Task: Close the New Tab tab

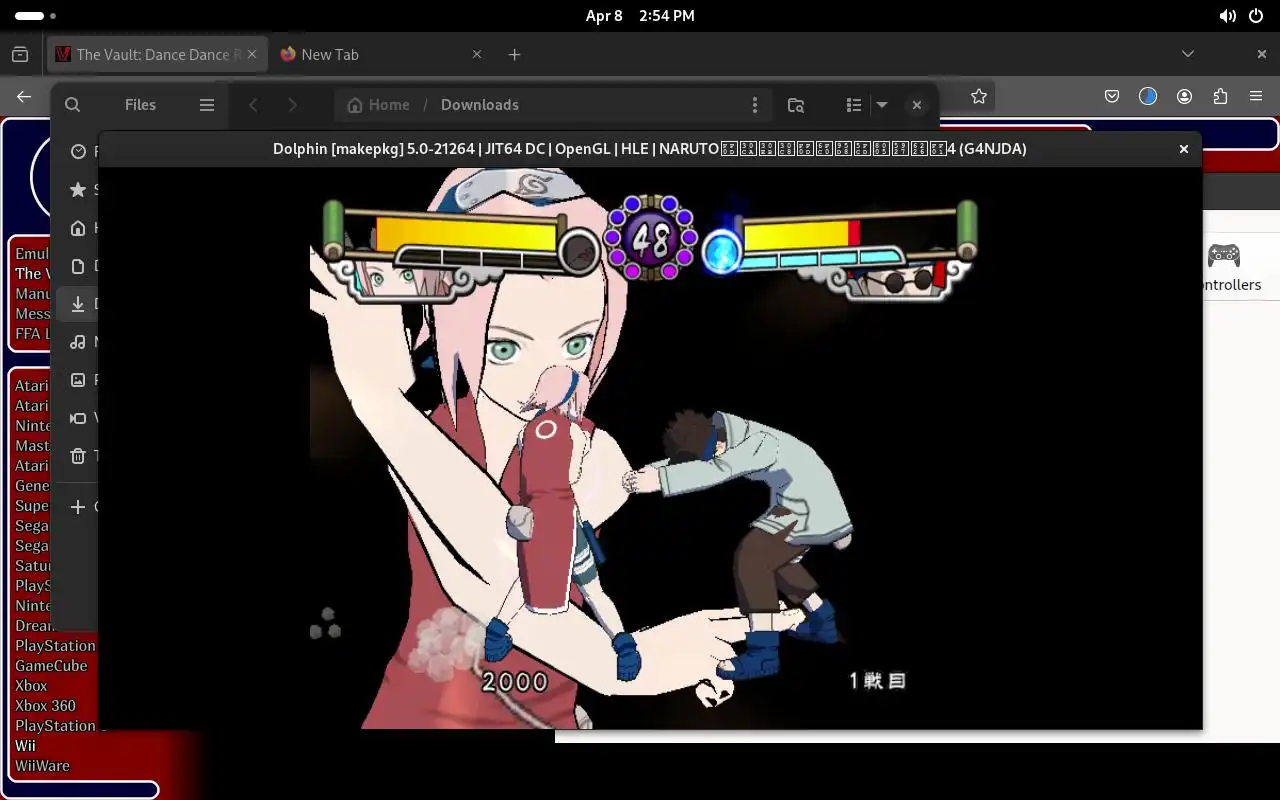Action: (x=477, y=55)
